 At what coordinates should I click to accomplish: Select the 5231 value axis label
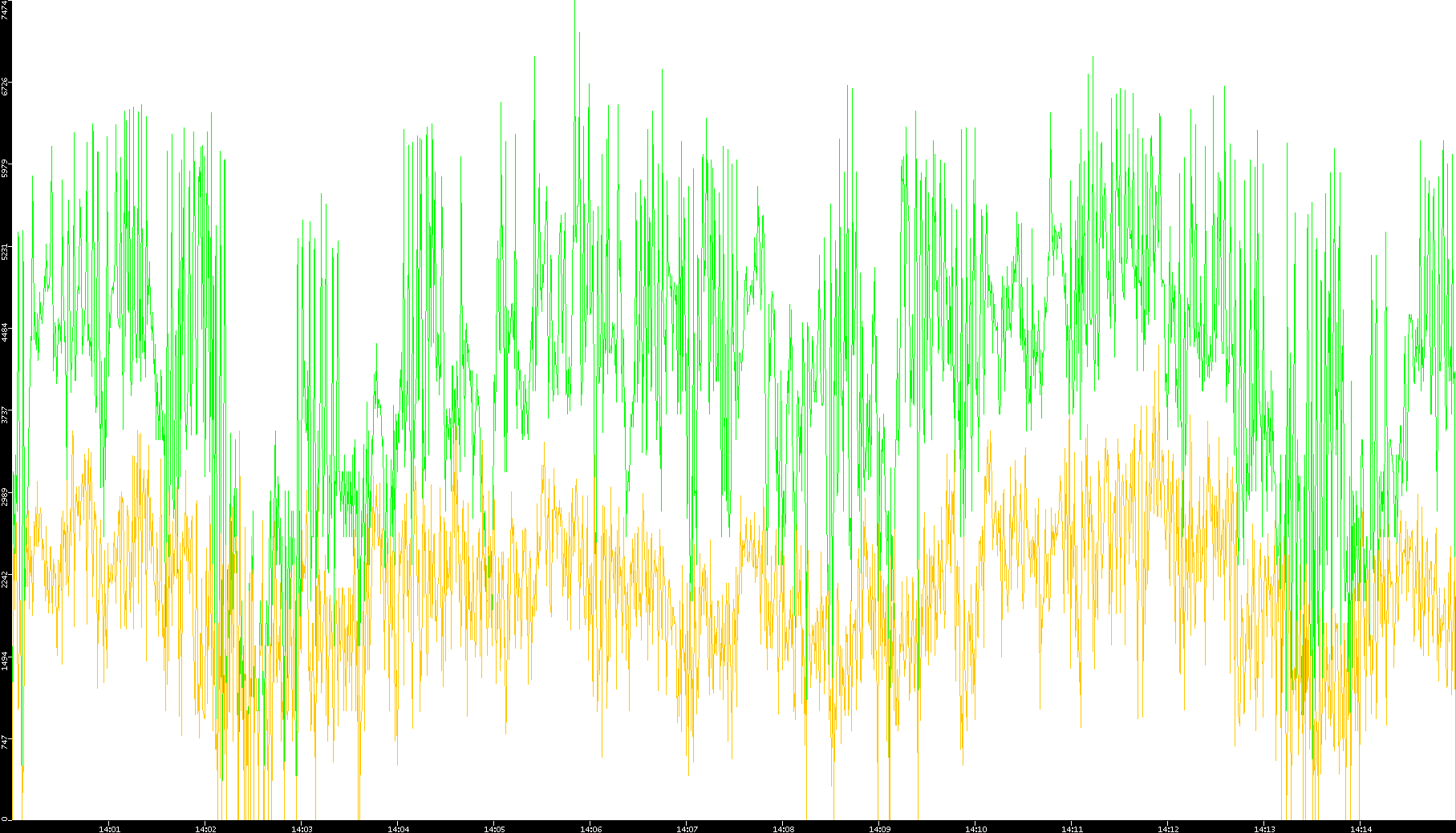tap(6, 252)
